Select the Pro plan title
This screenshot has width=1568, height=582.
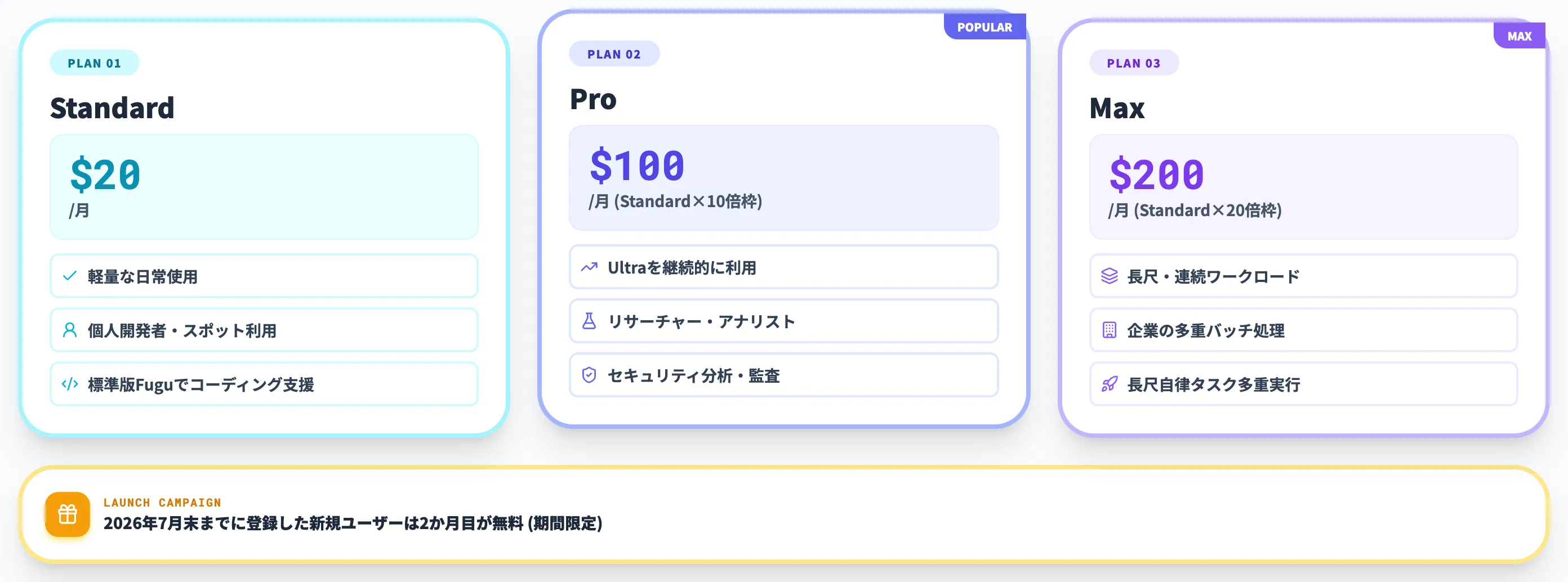click(593, 99)
